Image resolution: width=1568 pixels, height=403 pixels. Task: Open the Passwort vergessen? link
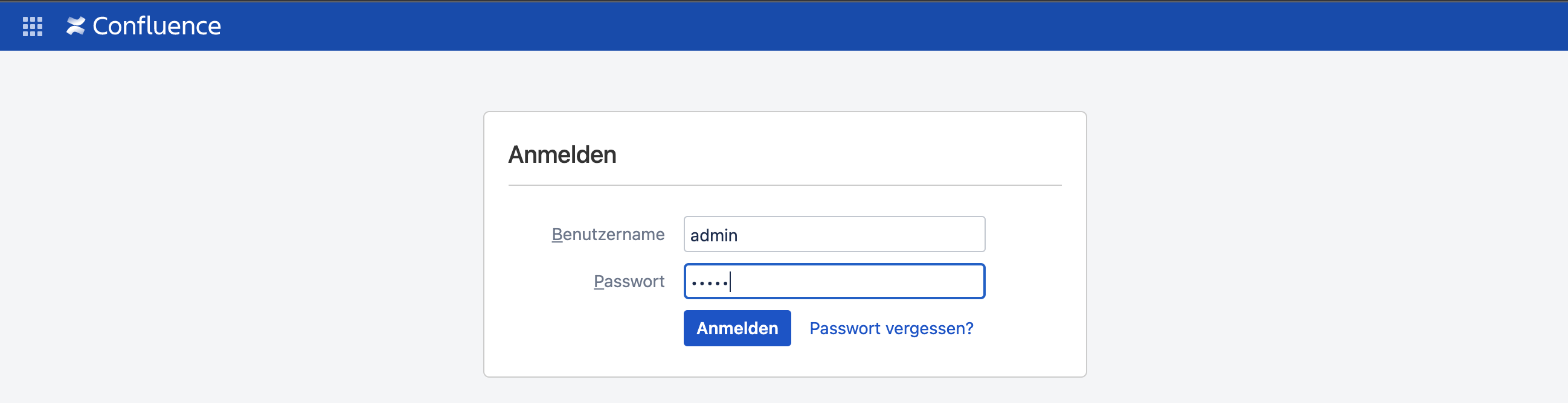[x=891, y=328]
